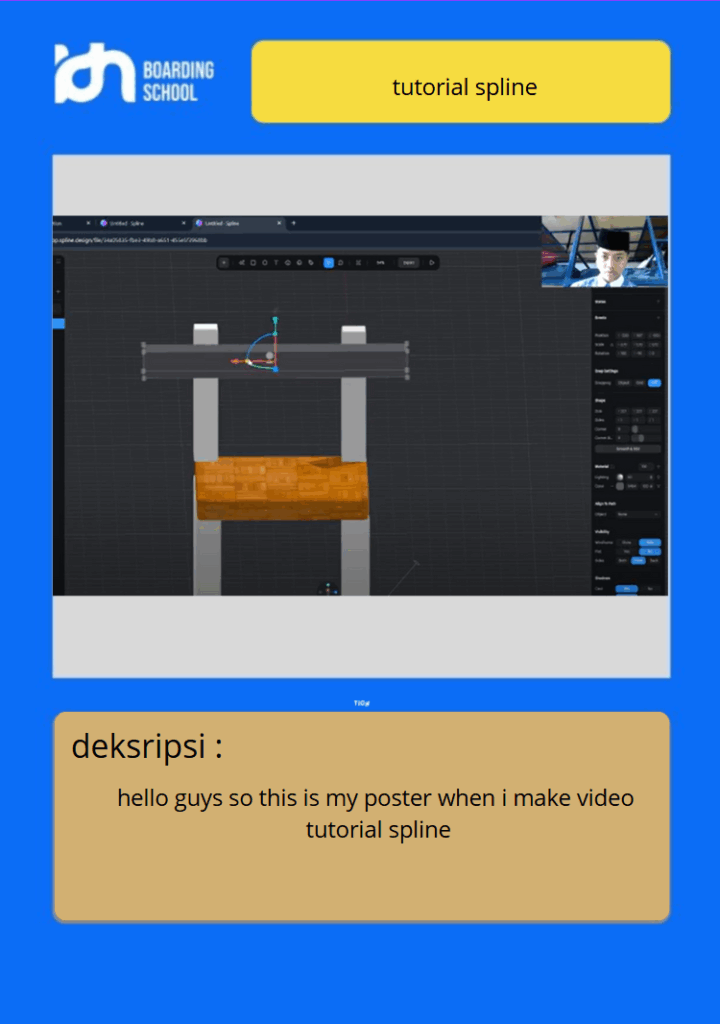Select the rectangle shape tool in toolbar
This screenshot has height=1024, width=720.
(x=253, y=263)
